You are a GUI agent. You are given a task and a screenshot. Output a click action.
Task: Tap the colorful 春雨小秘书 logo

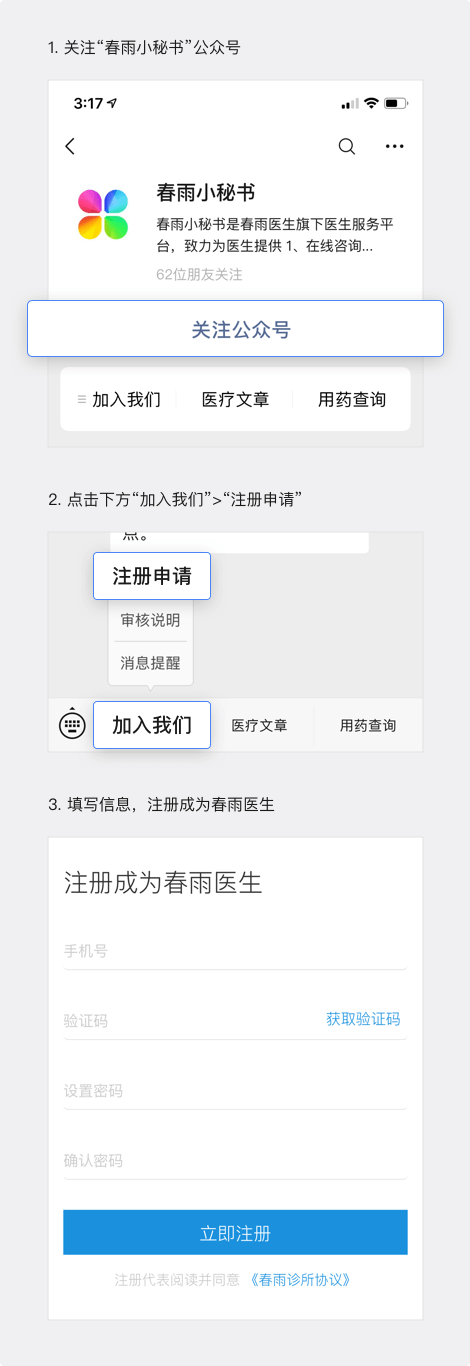[x=103, y=214]
